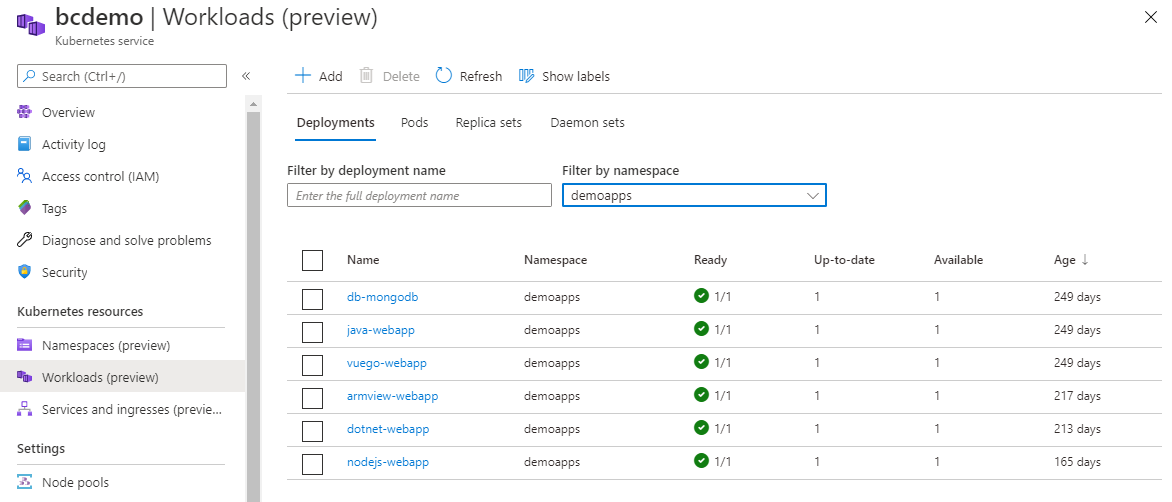
Task: Open the Overview menu item
Action: (69, 113)
